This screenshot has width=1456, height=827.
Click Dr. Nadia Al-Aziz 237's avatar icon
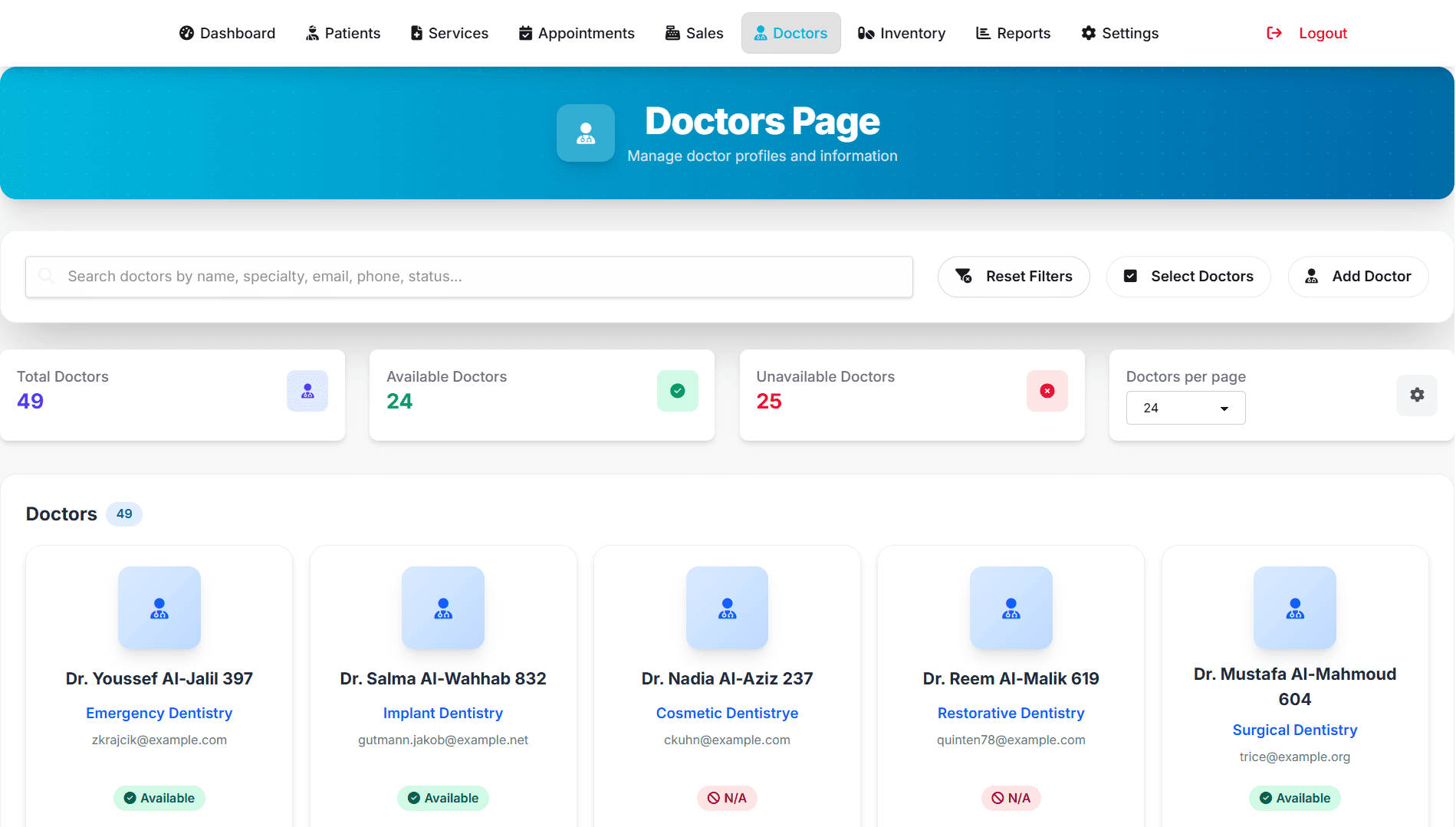click(728, 608)
